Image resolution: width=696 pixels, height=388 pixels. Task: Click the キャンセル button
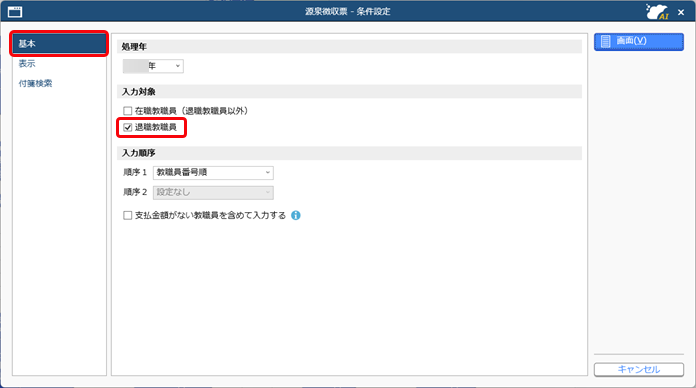pyautogui.click(x=639, y=369)
